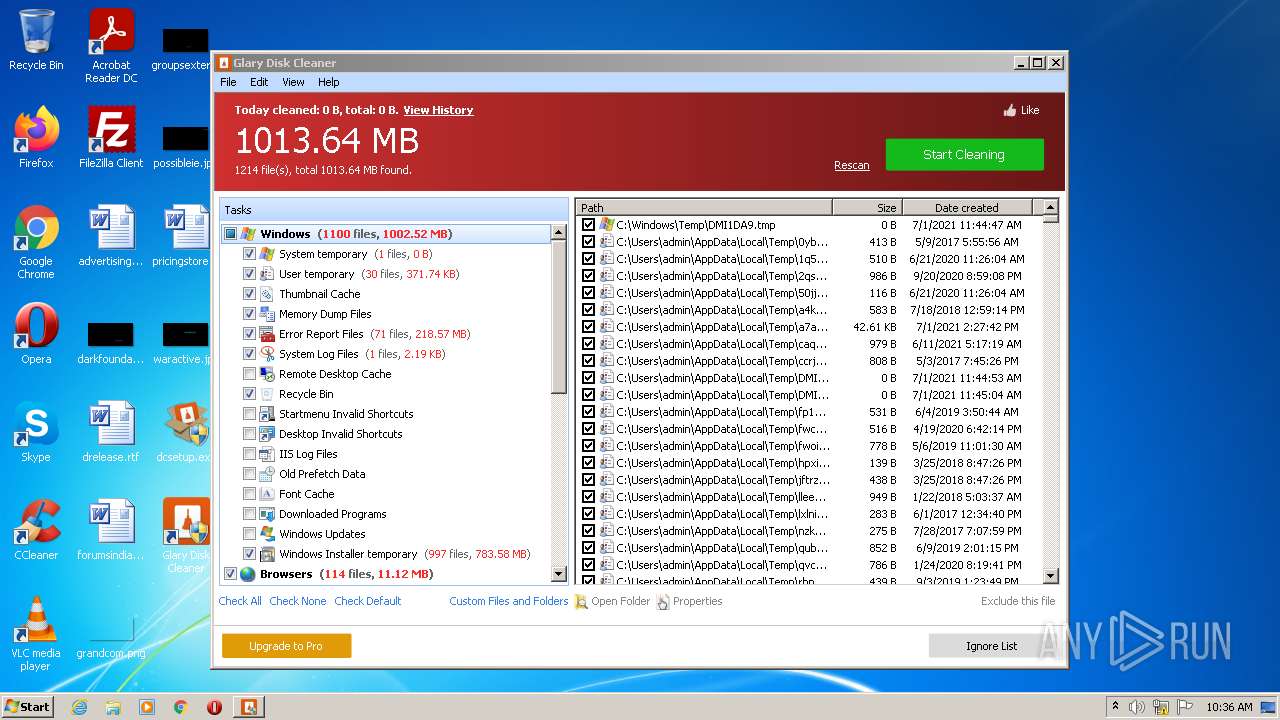Click the Properties icon
This screenshot has height=720, width=1280.
(x=663, y=602)
